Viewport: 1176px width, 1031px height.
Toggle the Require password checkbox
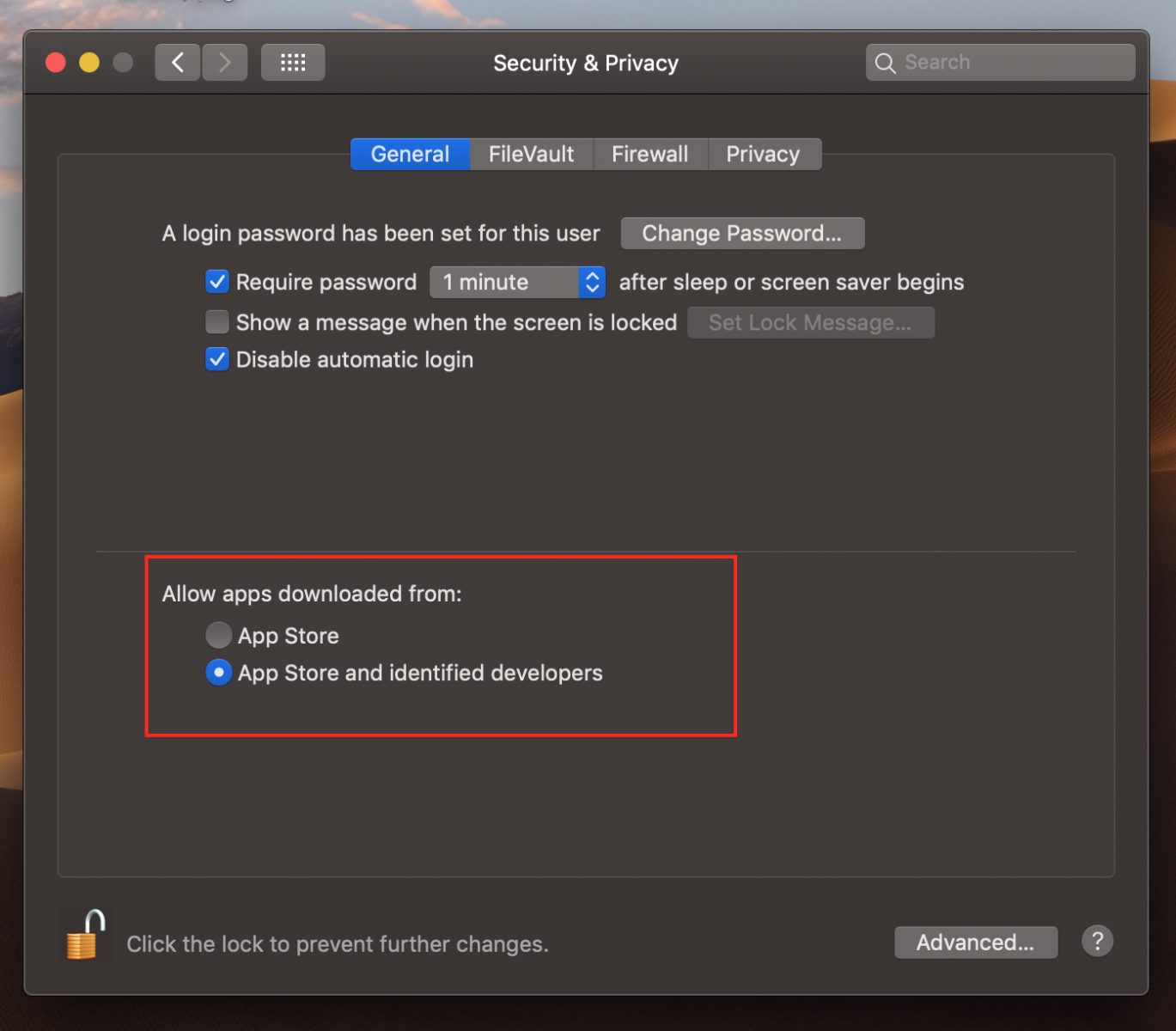[x=217, y=282]
